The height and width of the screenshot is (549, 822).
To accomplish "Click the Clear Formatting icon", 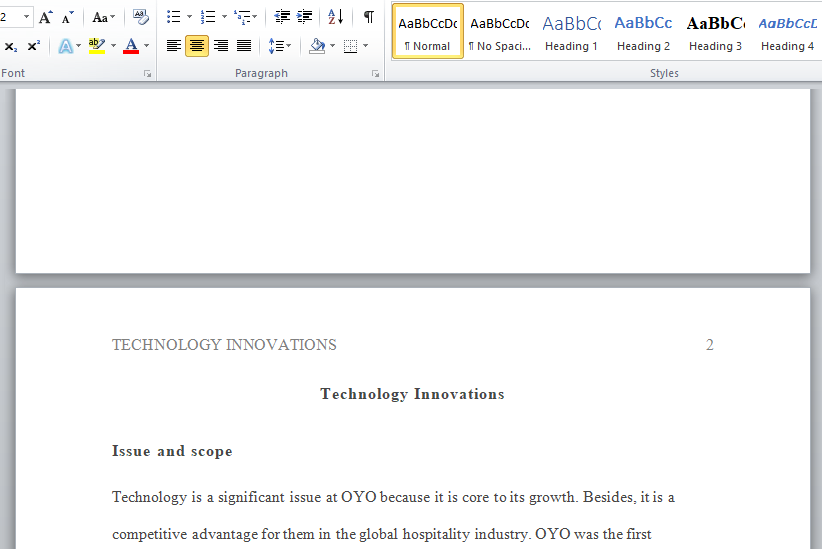I will 140,17.
